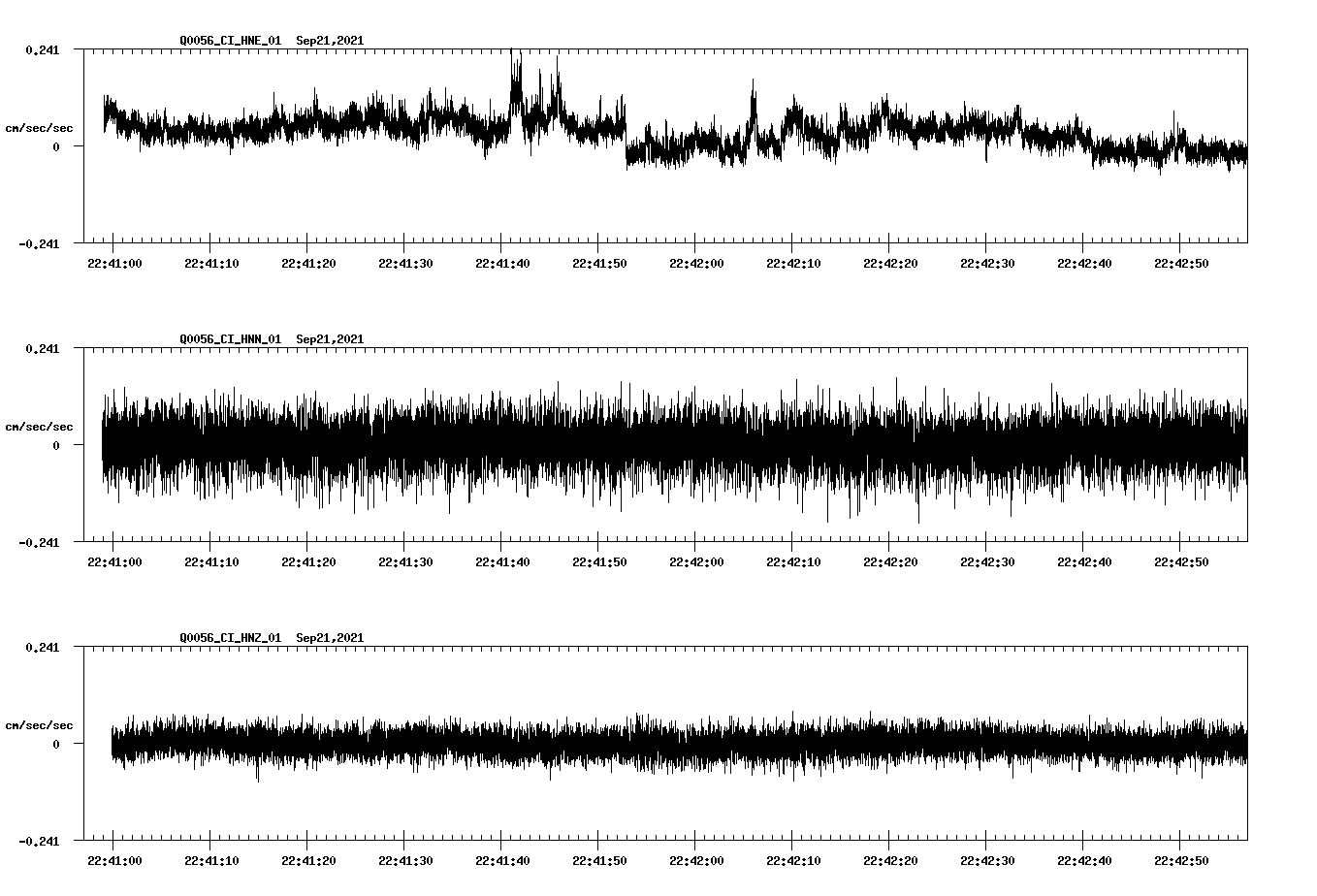
Task: Click 22:42:50 time label under HNE plot
Action: point(1181,263)
